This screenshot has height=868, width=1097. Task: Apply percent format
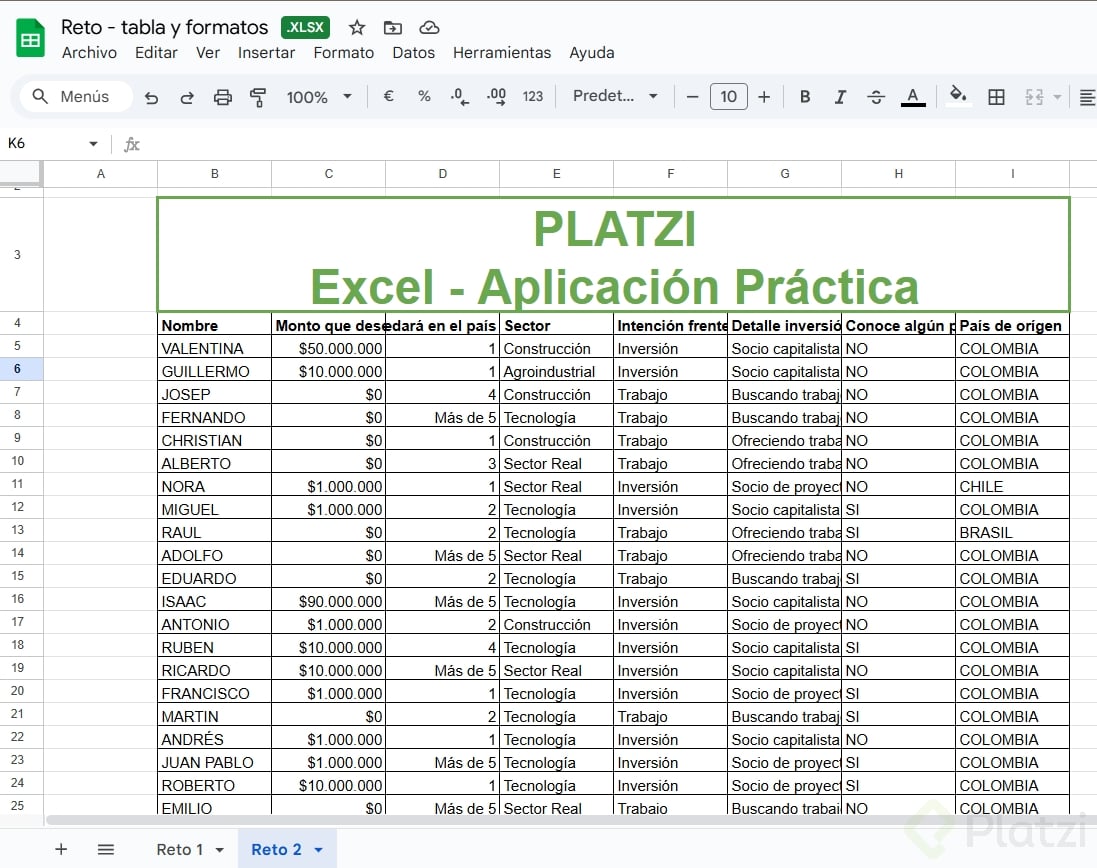[x=424, y=96]
